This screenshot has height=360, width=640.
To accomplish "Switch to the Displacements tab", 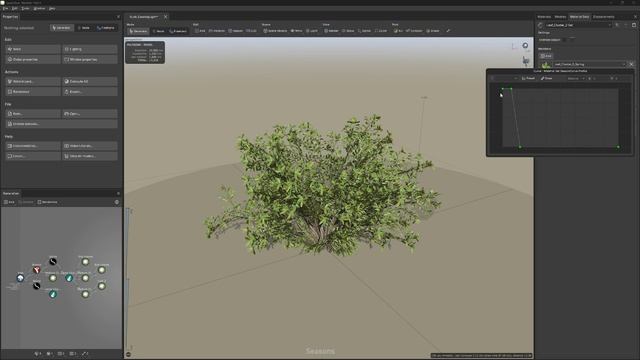I will (604, 17).
